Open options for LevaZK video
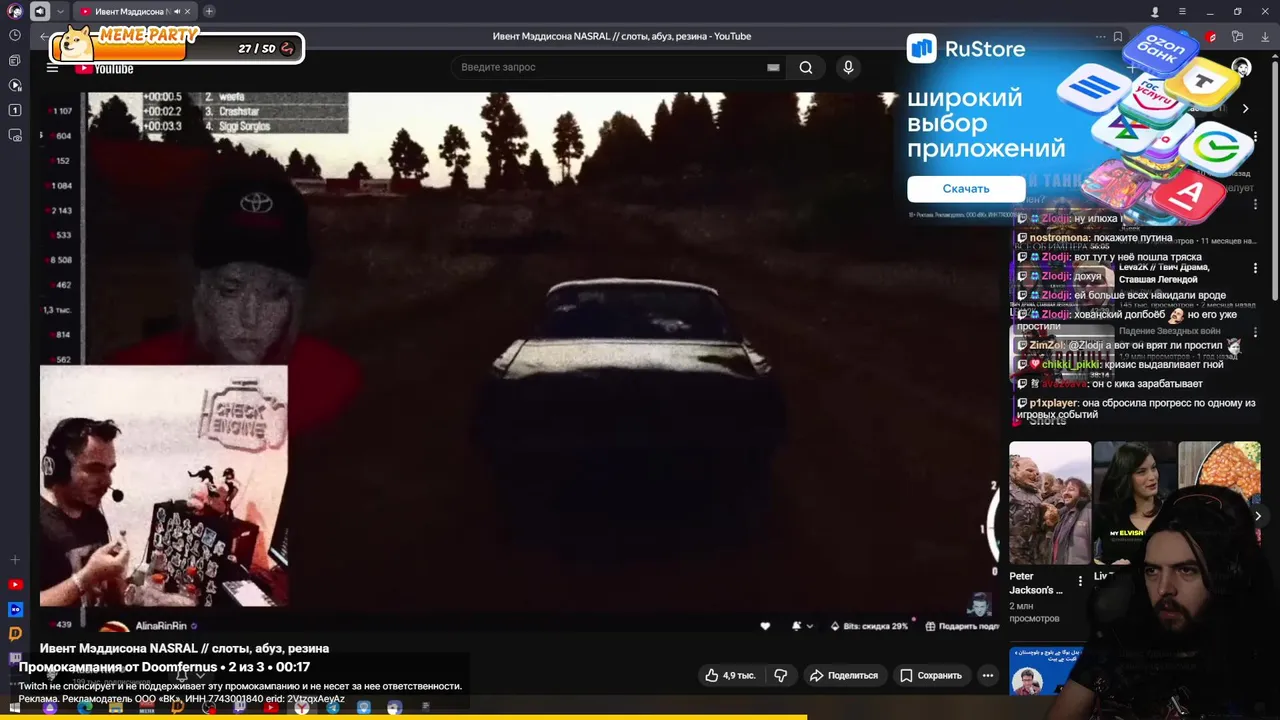The width and height of the screenshot is (1280, 720). click(1255, 268)
